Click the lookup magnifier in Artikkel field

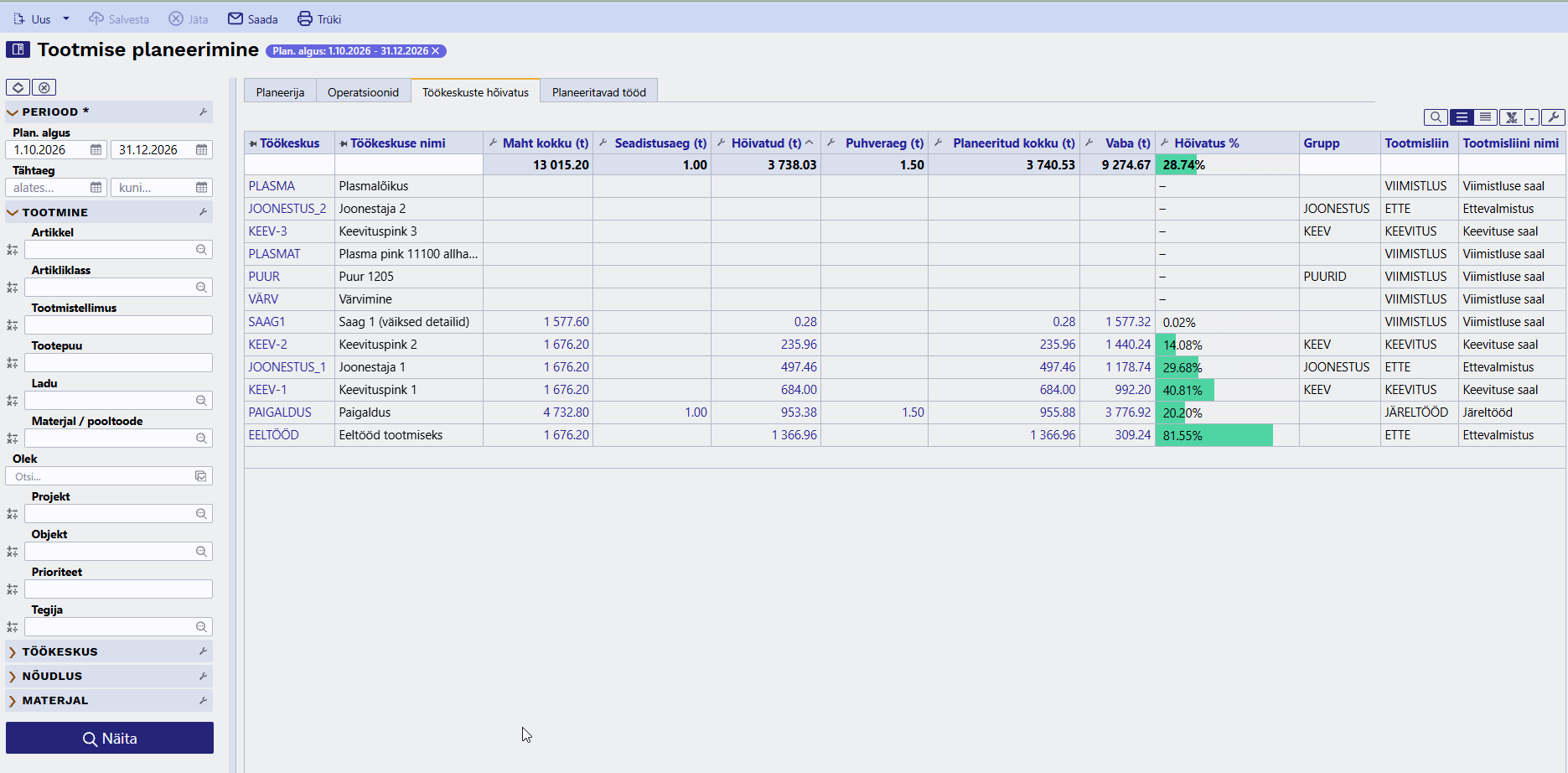[x=201, y=250]
